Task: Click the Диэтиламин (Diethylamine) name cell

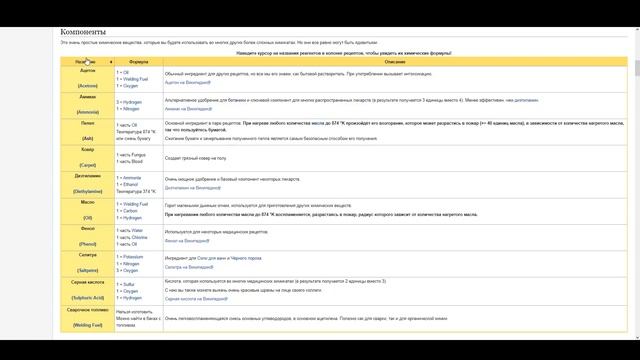Action: pos(87,185)
